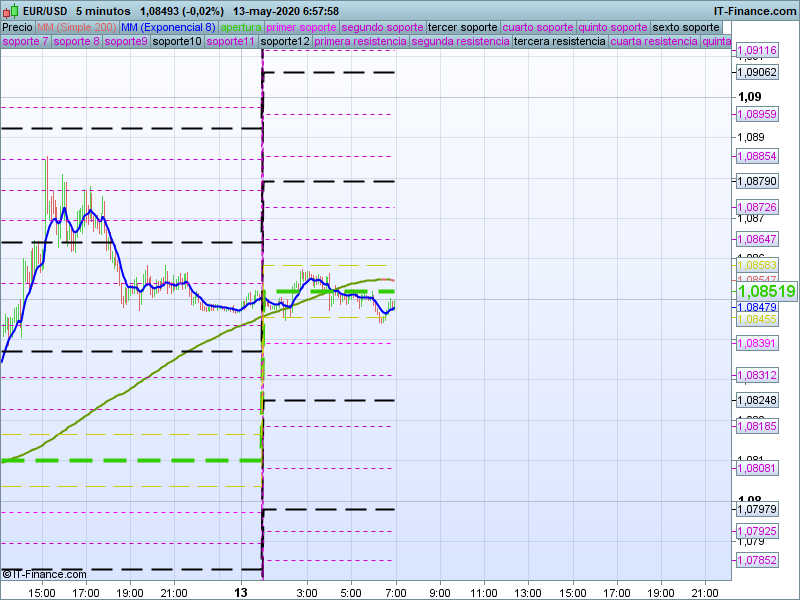Select the tercer soporte label
Viewport: 800px width, 600px height.
[x=462, y=27]
